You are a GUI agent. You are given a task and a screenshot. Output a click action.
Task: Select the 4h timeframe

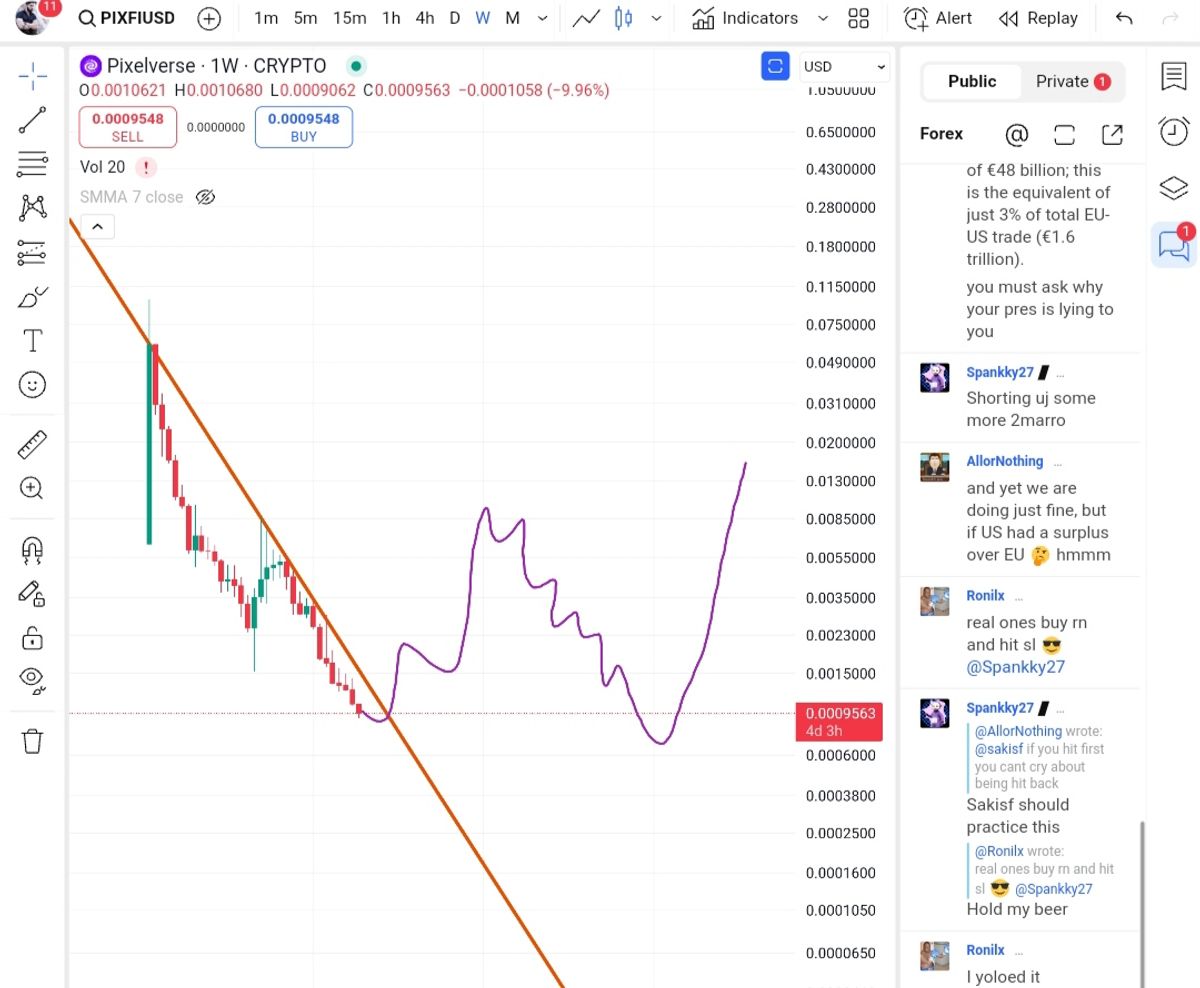[425, 18]
